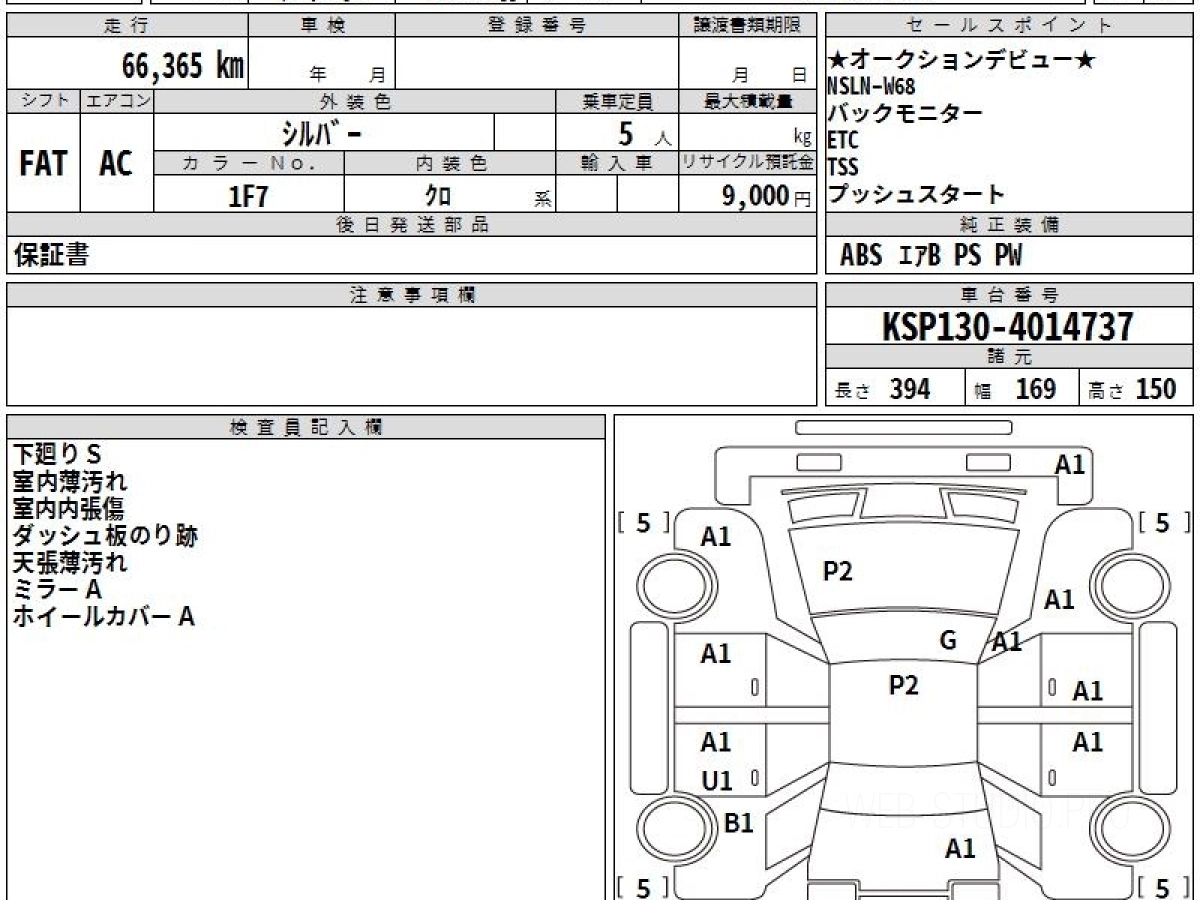Select the seating capacity 5 人
The height and width of the screenshot is (900, 1200).
644,133
